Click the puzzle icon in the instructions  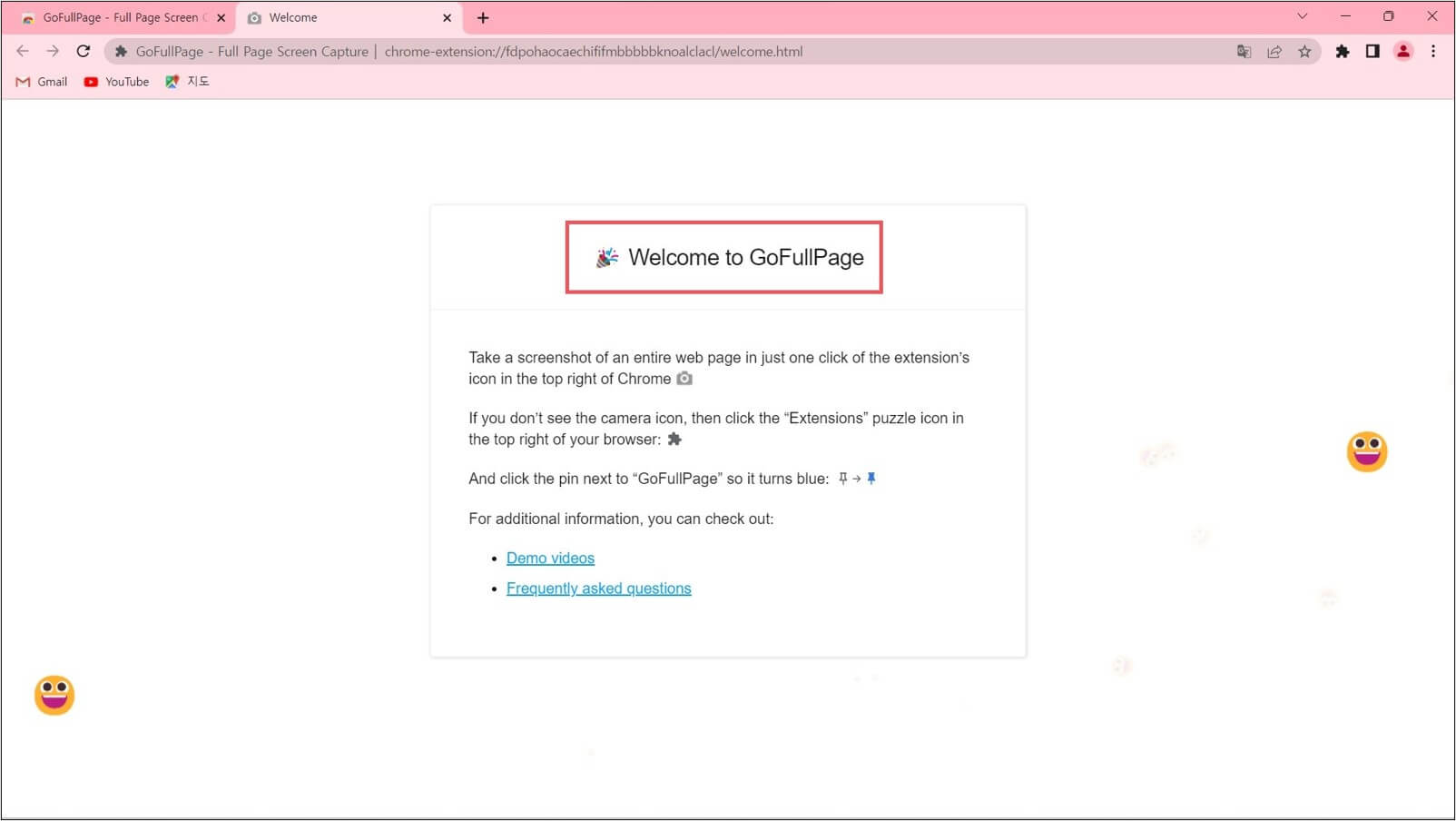(674, 440)
